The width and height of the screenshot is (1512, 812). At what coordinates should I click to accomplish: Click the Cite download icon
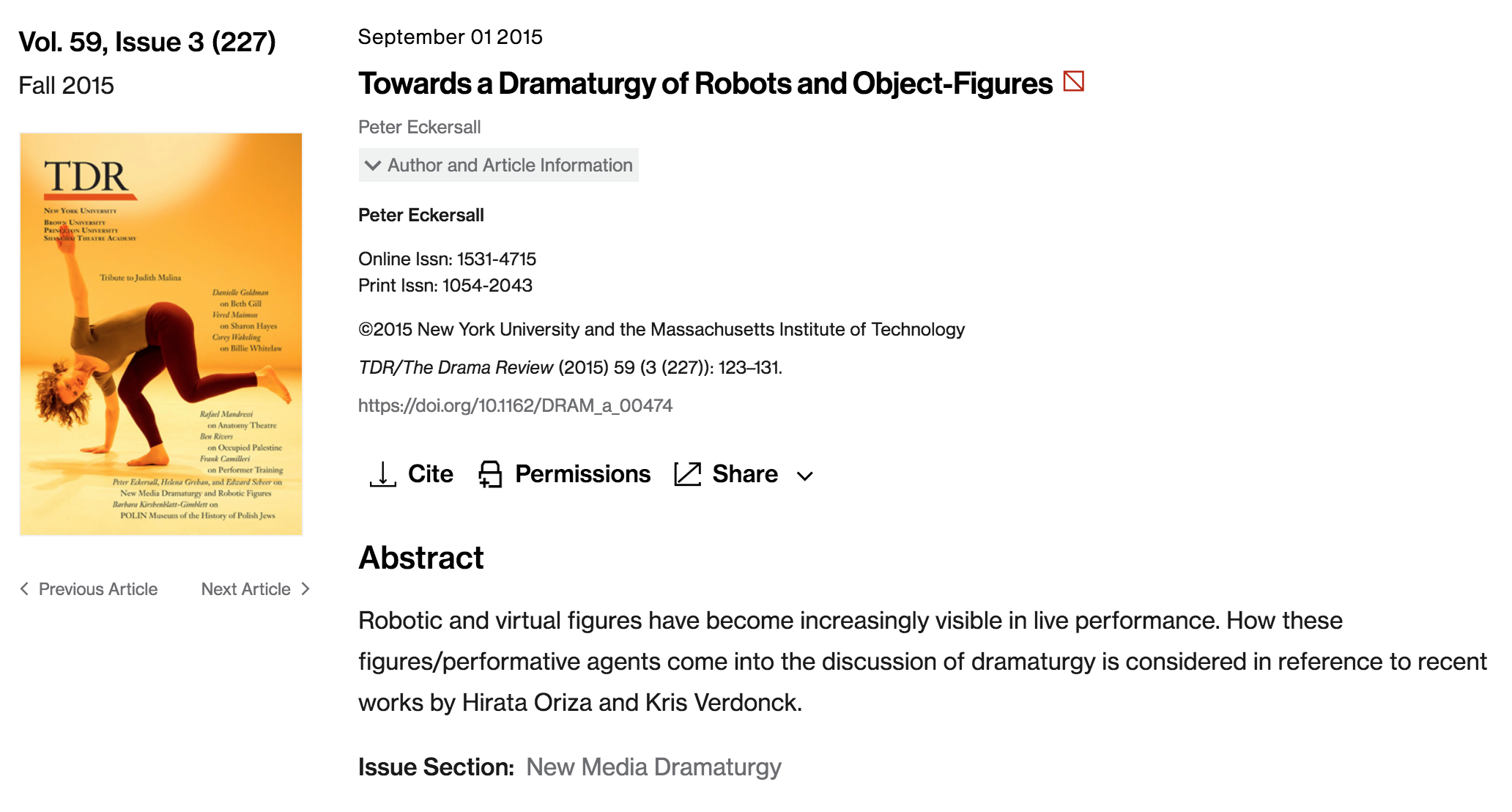pos(382,474)
